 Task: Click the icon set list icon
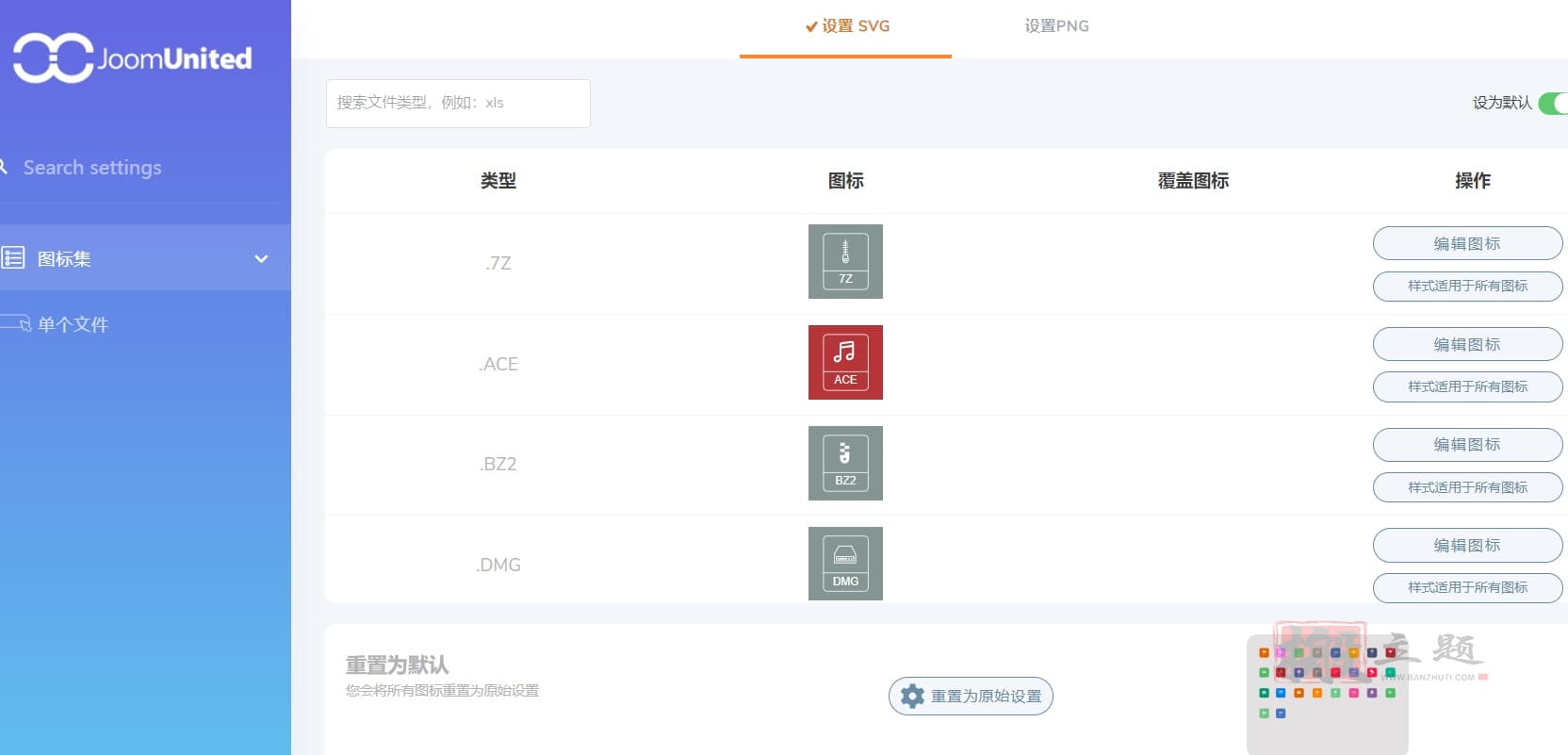(13, 257)
